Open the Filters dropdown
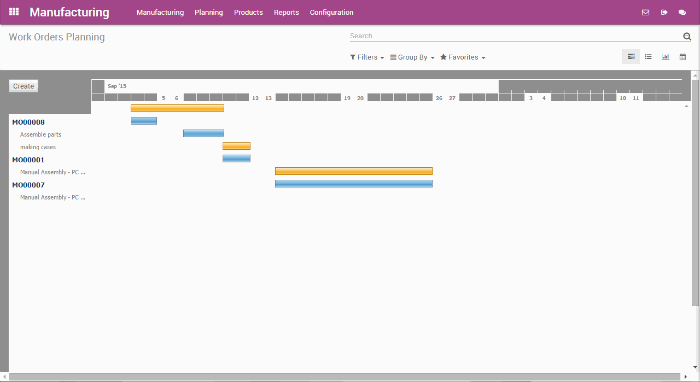 (x=367, y=57)
